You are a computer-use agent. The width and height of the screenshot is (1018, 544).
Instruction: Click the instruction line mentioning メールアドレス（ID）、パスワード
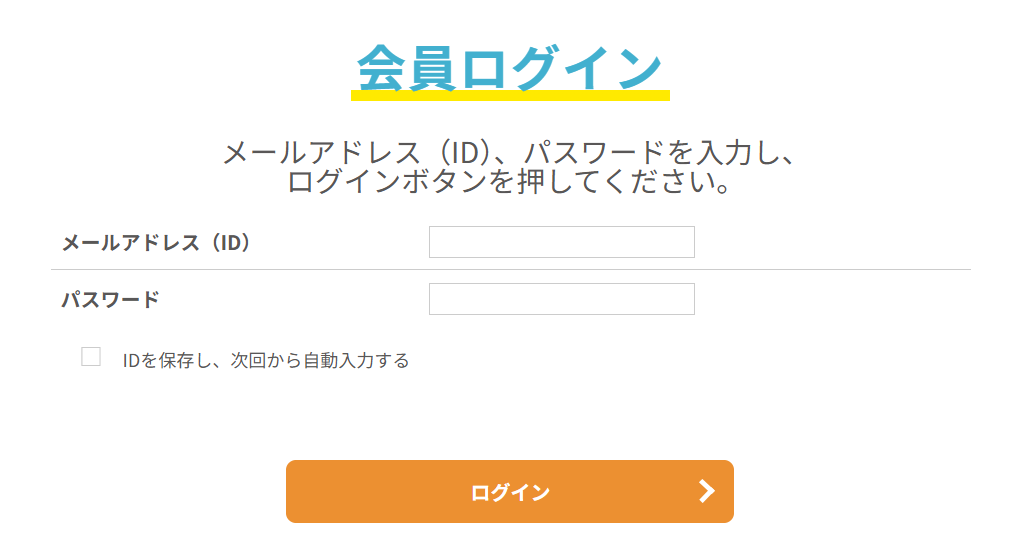509,153
